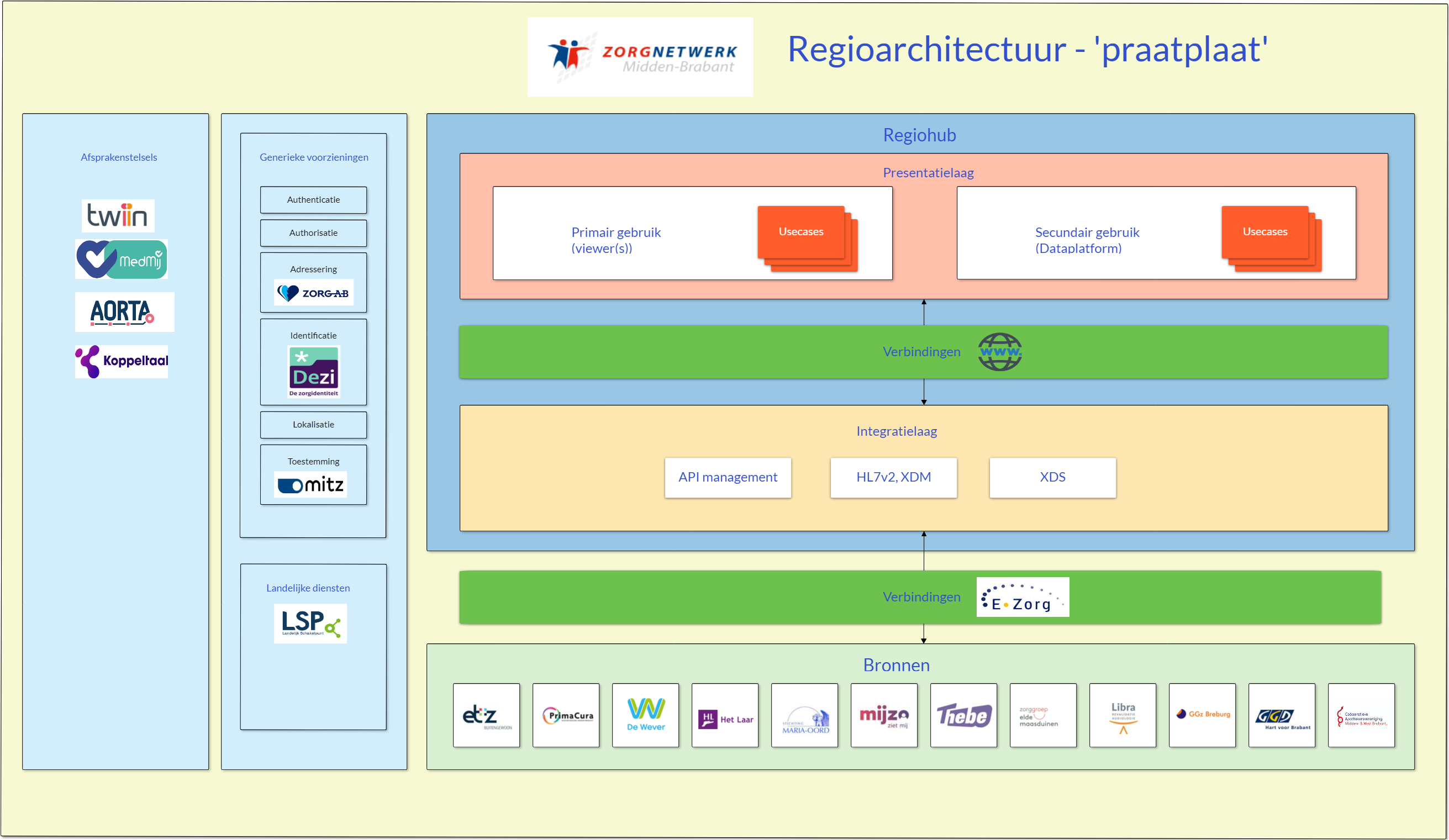Click the Zorgnetwerk Midden-Brabant logo
1449x840 pixels.
click(x=640, y=57)
